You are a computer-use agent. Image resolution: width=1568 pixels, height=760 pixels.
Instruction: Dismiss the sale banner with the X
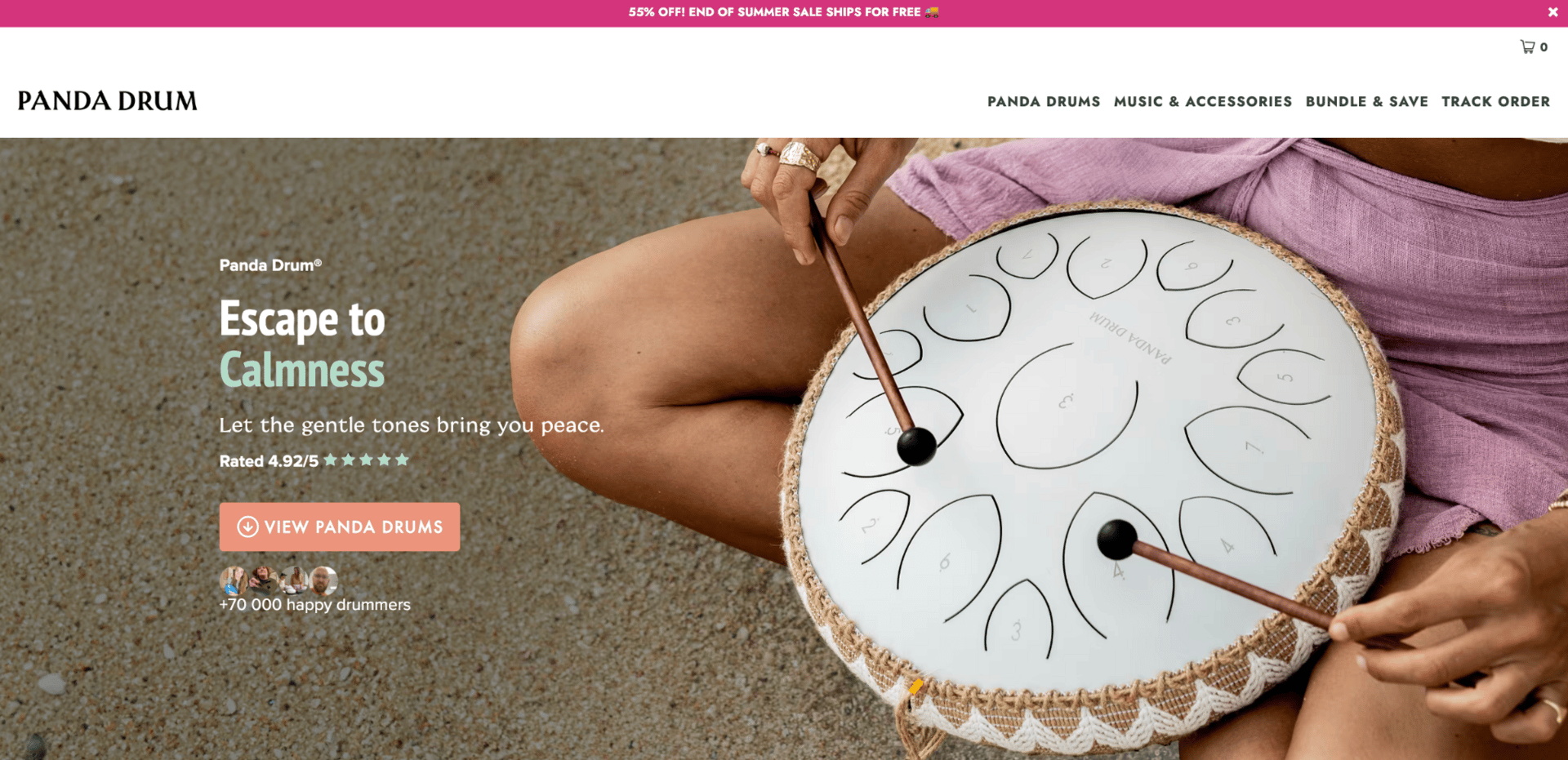click(1552, 12)
